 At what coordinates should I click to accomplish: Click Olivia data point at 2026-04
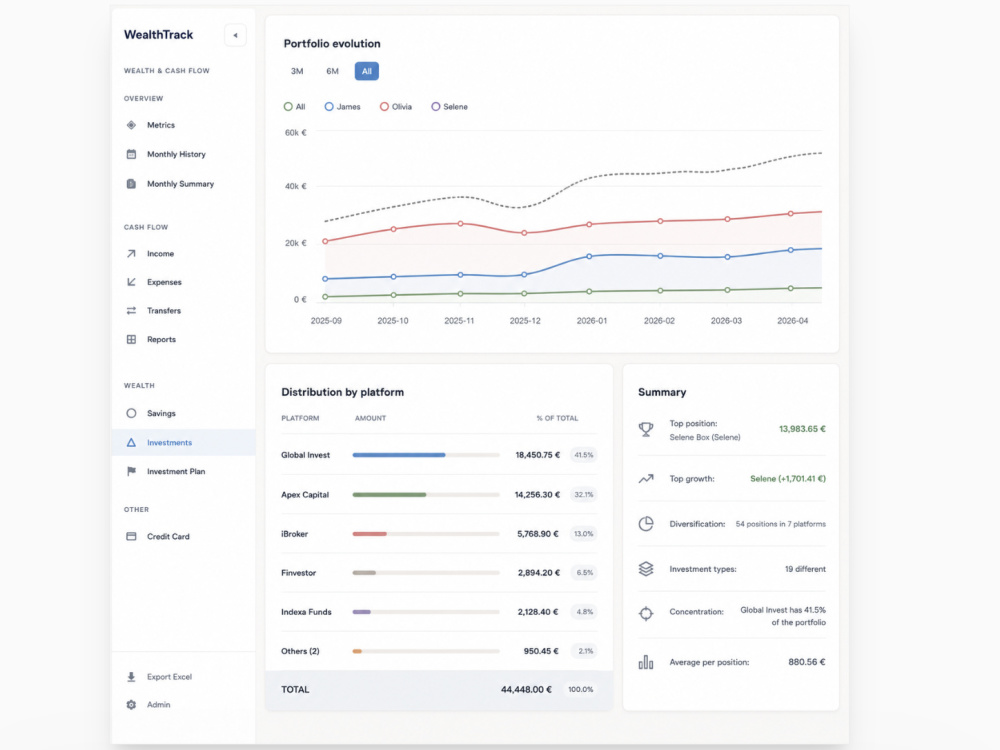tap(791, 214)
